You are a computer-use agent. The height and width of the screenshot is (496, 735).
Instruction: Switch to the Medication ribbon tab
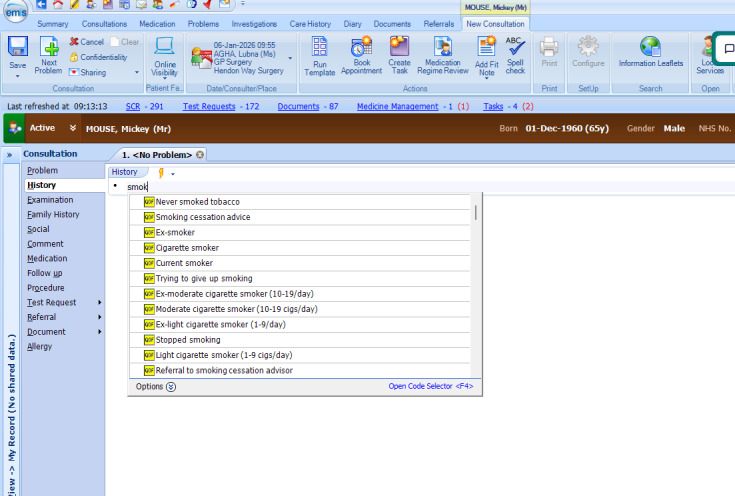click(157, 24)
